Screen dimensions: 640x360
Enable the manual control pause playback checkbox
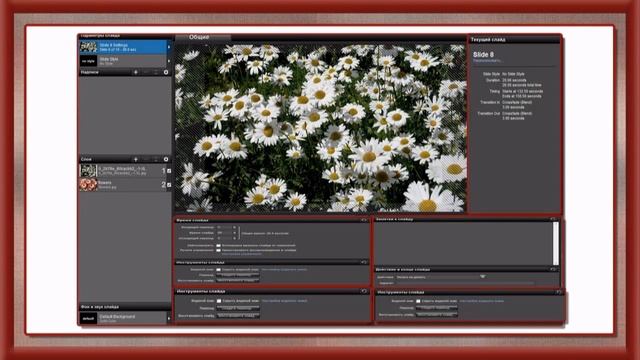pos(218,250)
